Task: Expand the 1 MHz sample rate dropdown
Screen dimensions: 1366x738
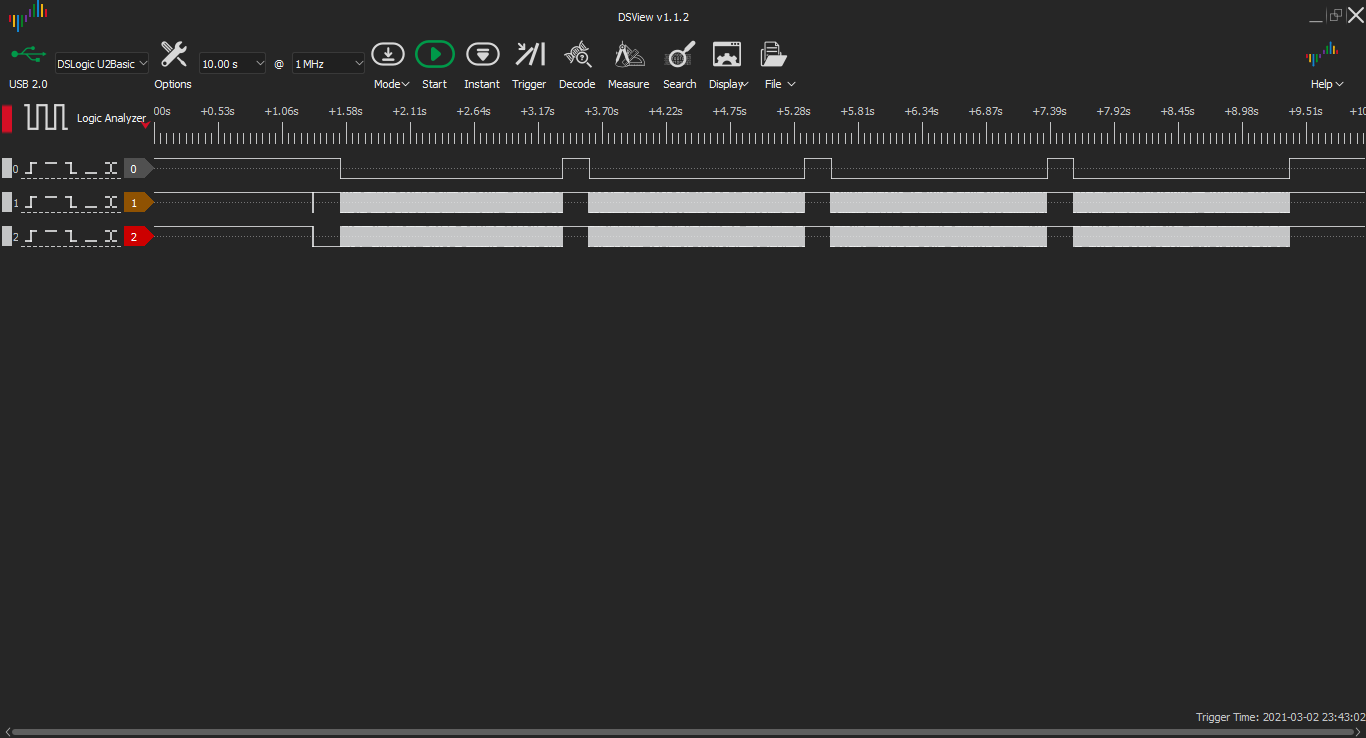Action: pos(329,63)
